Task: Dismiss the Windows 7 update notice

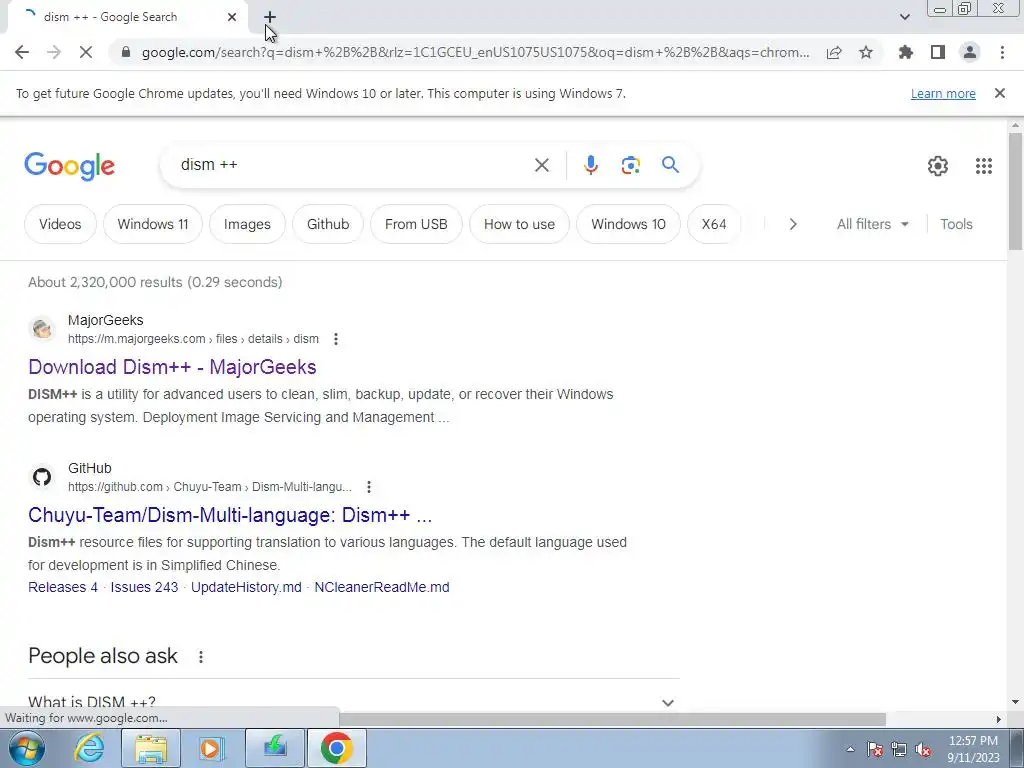Action: pyautogui.click(x=1000, y=93)
